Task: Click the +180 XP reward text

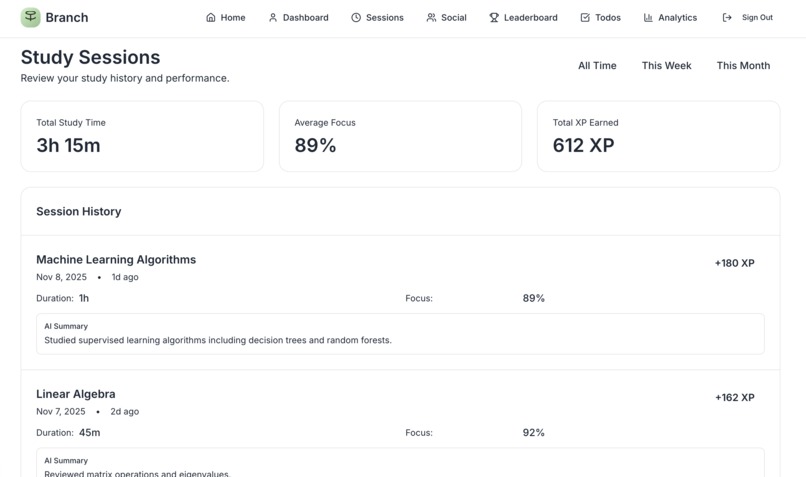Action: point(735,263)
